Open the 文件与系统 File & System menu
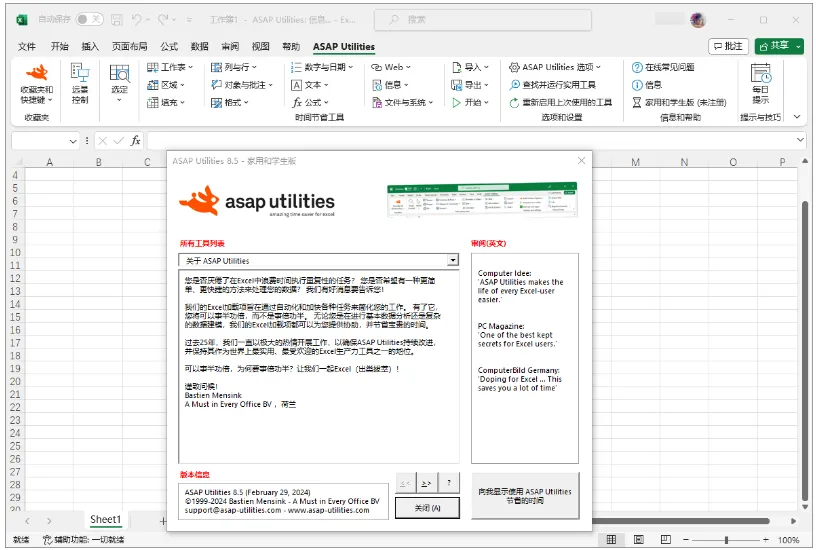The height and width of the screenshot is (550, 816). 403,103
